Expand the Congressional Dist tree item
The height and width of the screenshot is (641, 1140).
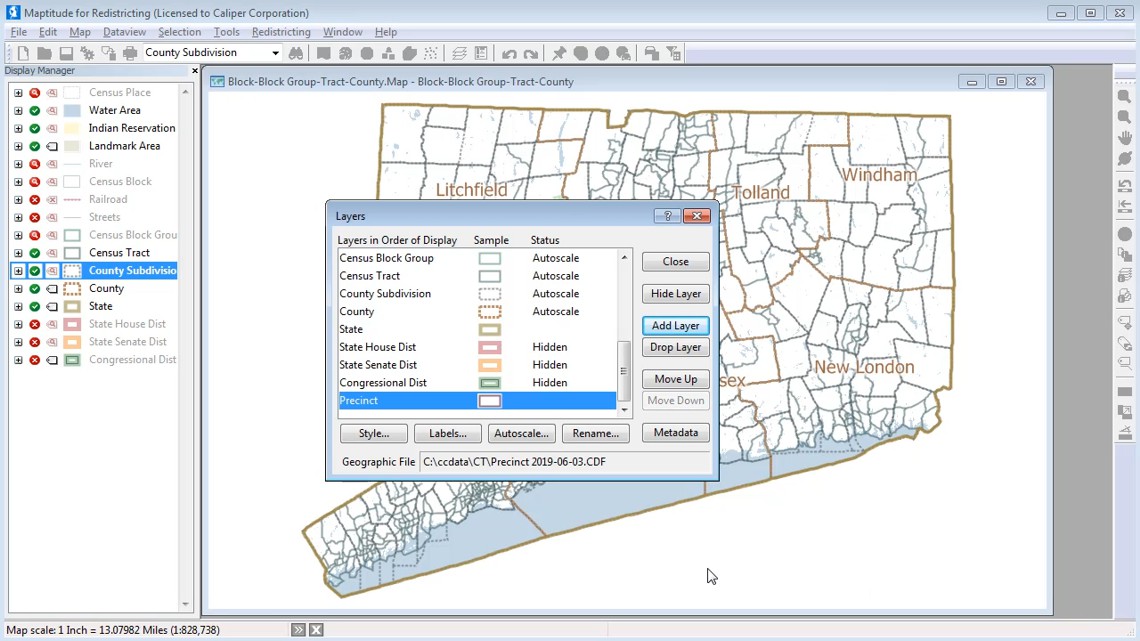click(x=18, y=359)
